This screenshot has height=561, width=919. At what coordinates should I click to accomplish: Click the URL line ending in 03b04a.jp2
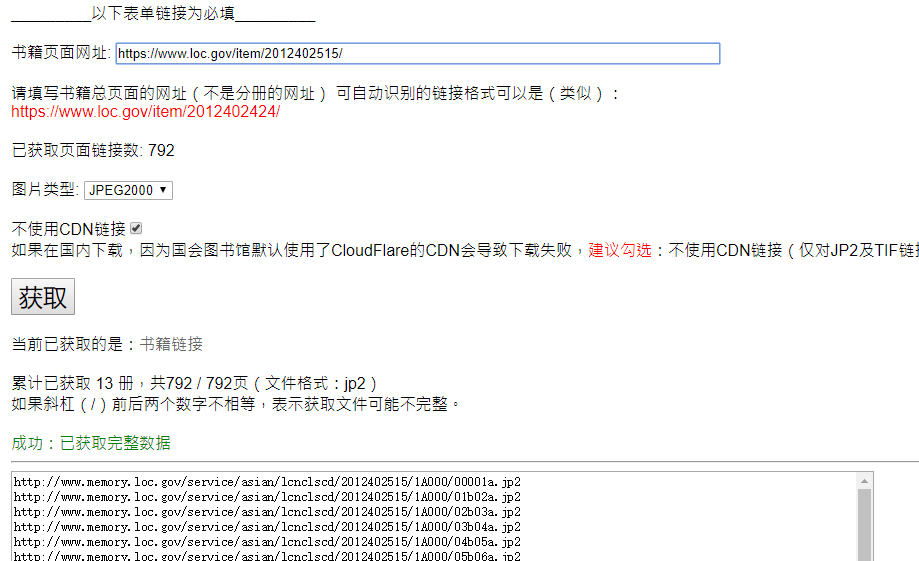267,527
